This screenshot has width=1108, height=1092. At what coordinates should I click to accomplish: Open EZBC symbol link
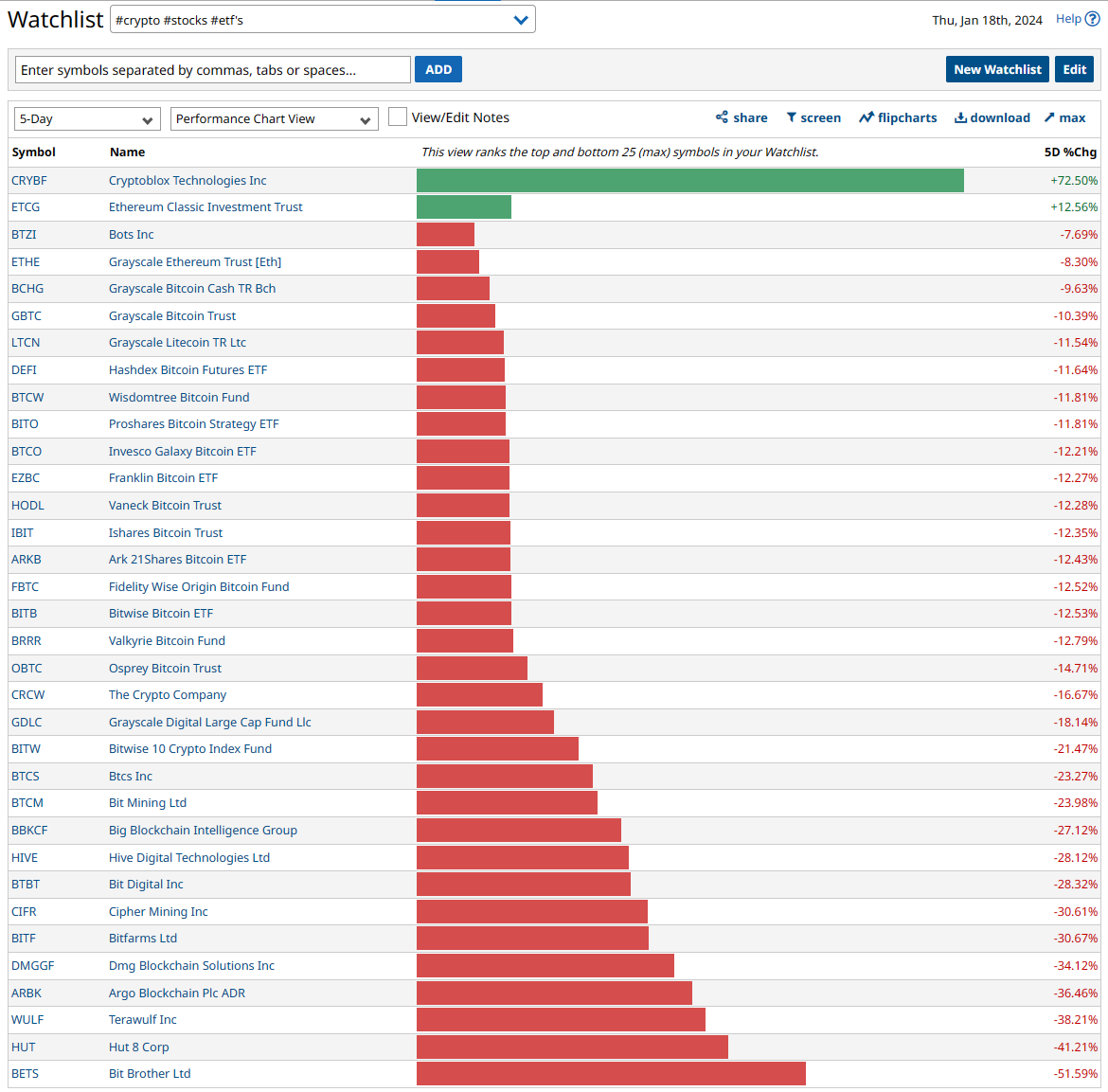[26, 477]
